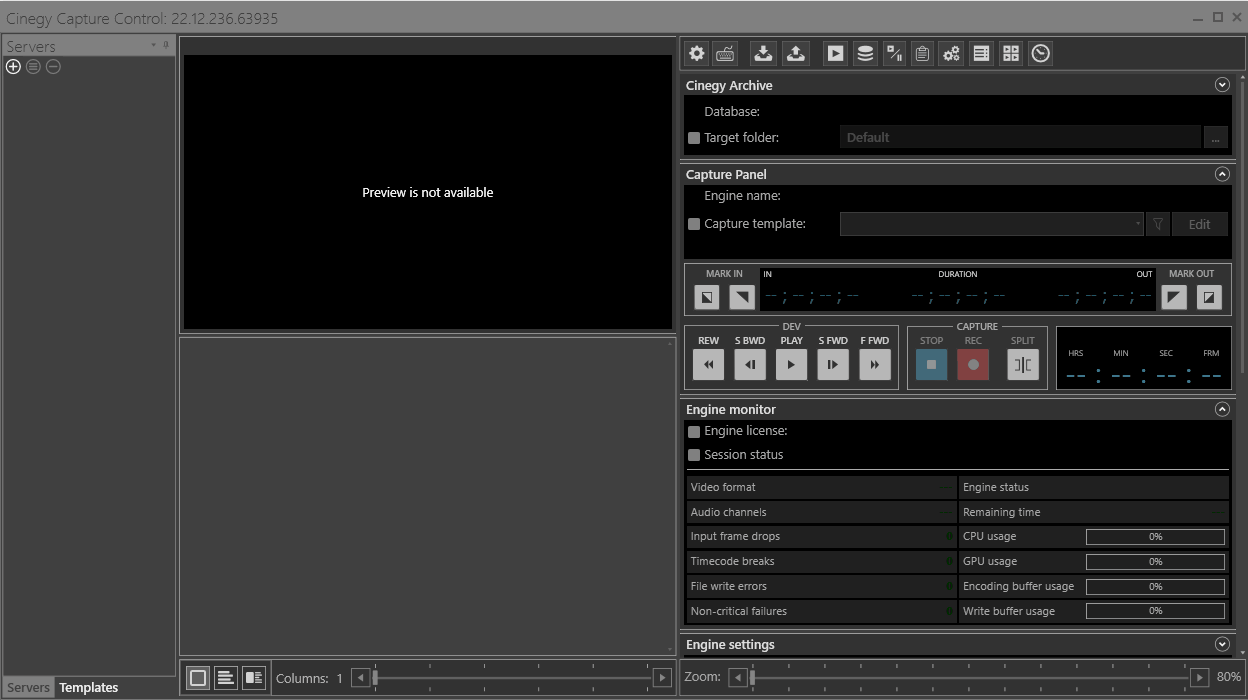
Task: Switch to the Templates tab
Action: [x=88, y=687]
